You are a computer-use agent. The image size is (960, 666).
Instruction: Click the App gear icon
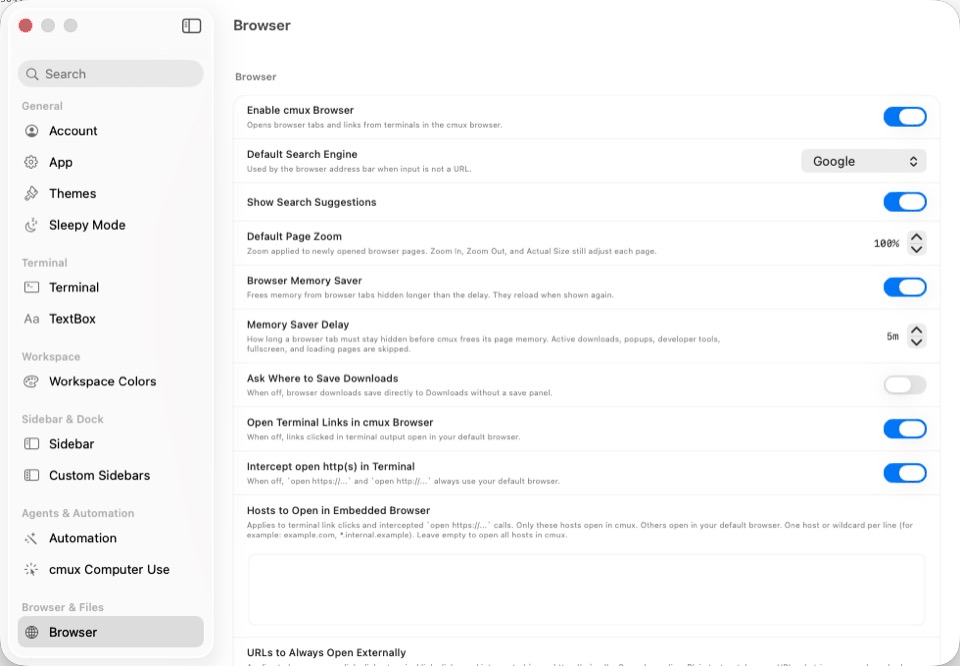point(31,162)
